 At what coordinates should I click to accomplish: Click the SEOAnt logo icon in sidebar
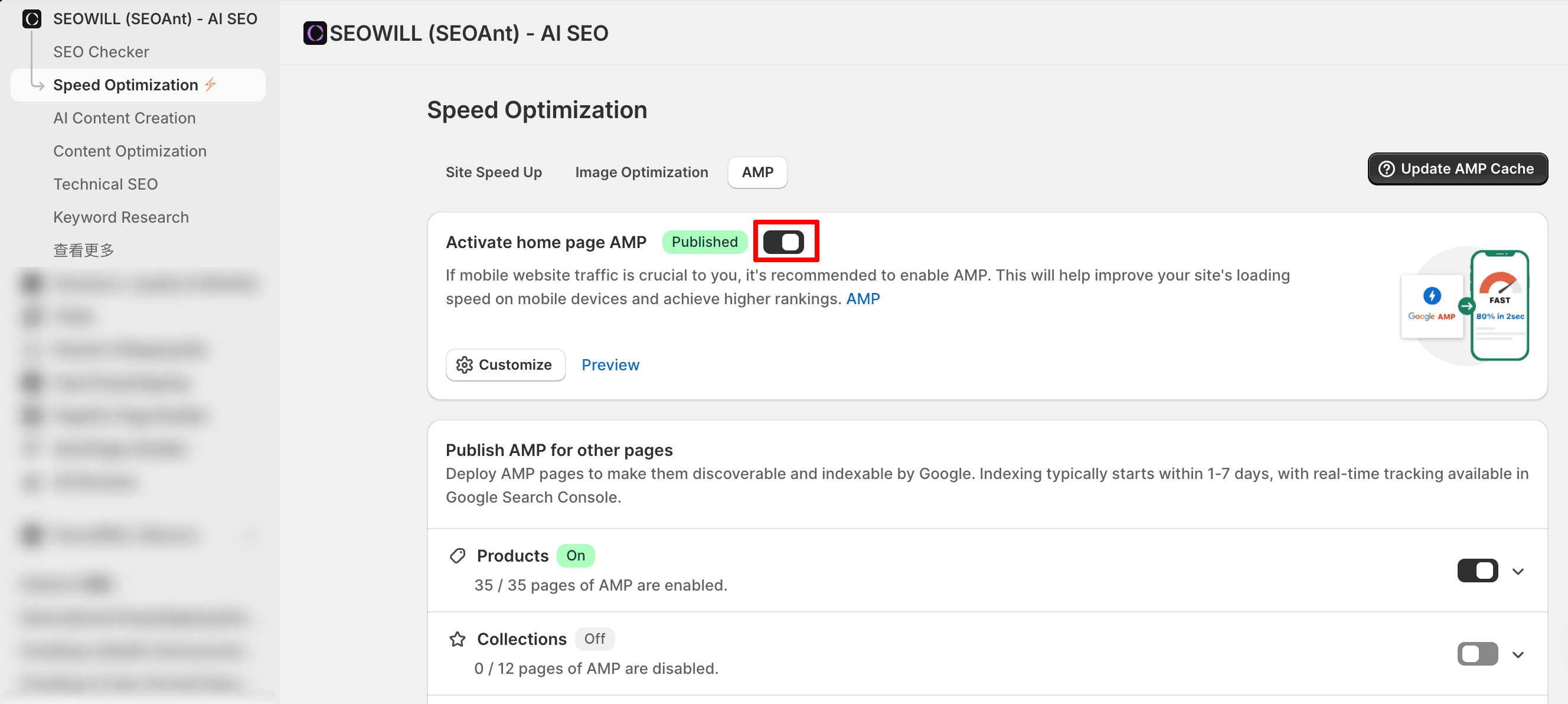pyautogui.click(x=32, y=19)
